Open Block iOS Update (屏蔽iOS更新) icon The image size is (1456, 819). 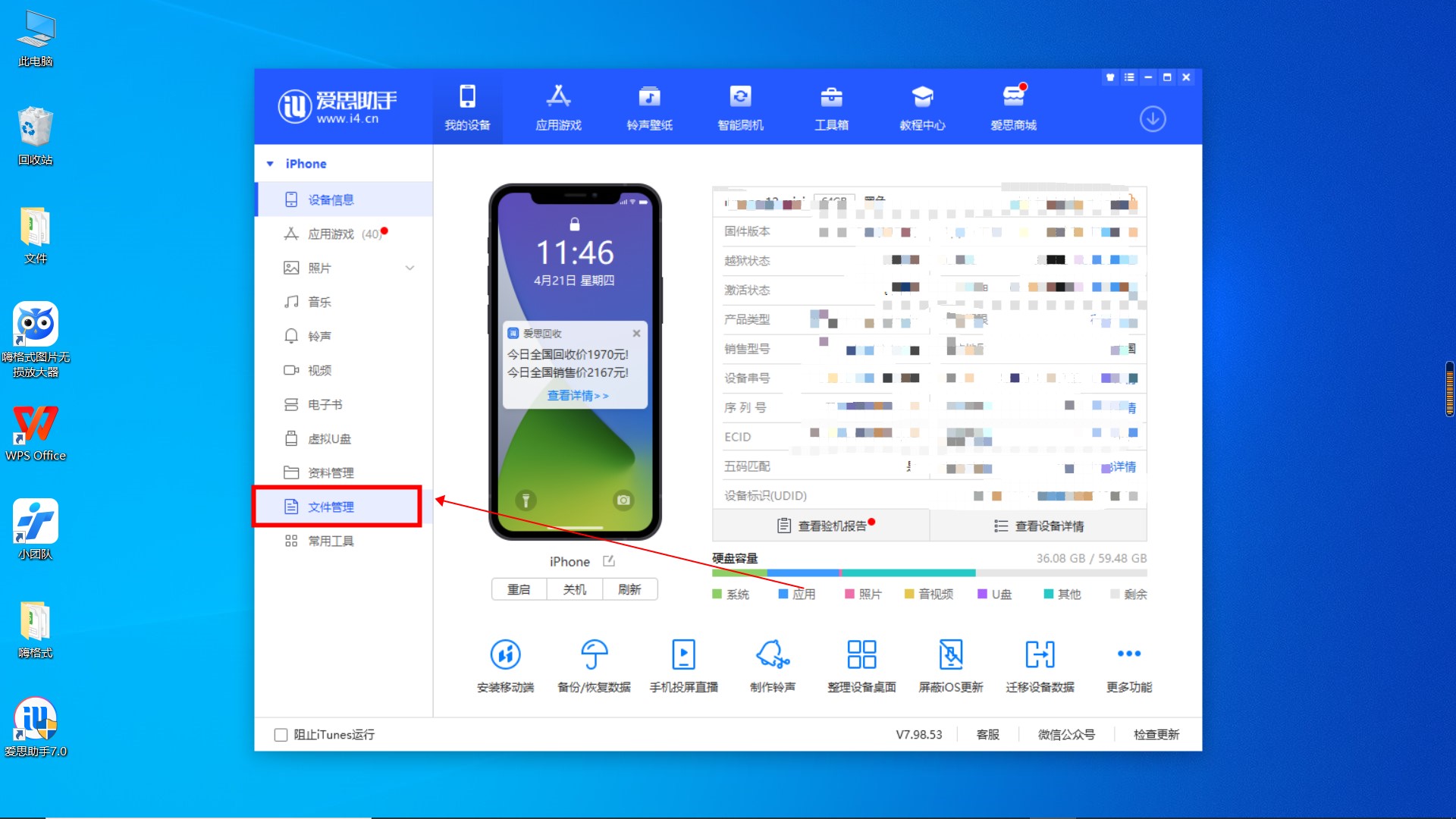950,654
